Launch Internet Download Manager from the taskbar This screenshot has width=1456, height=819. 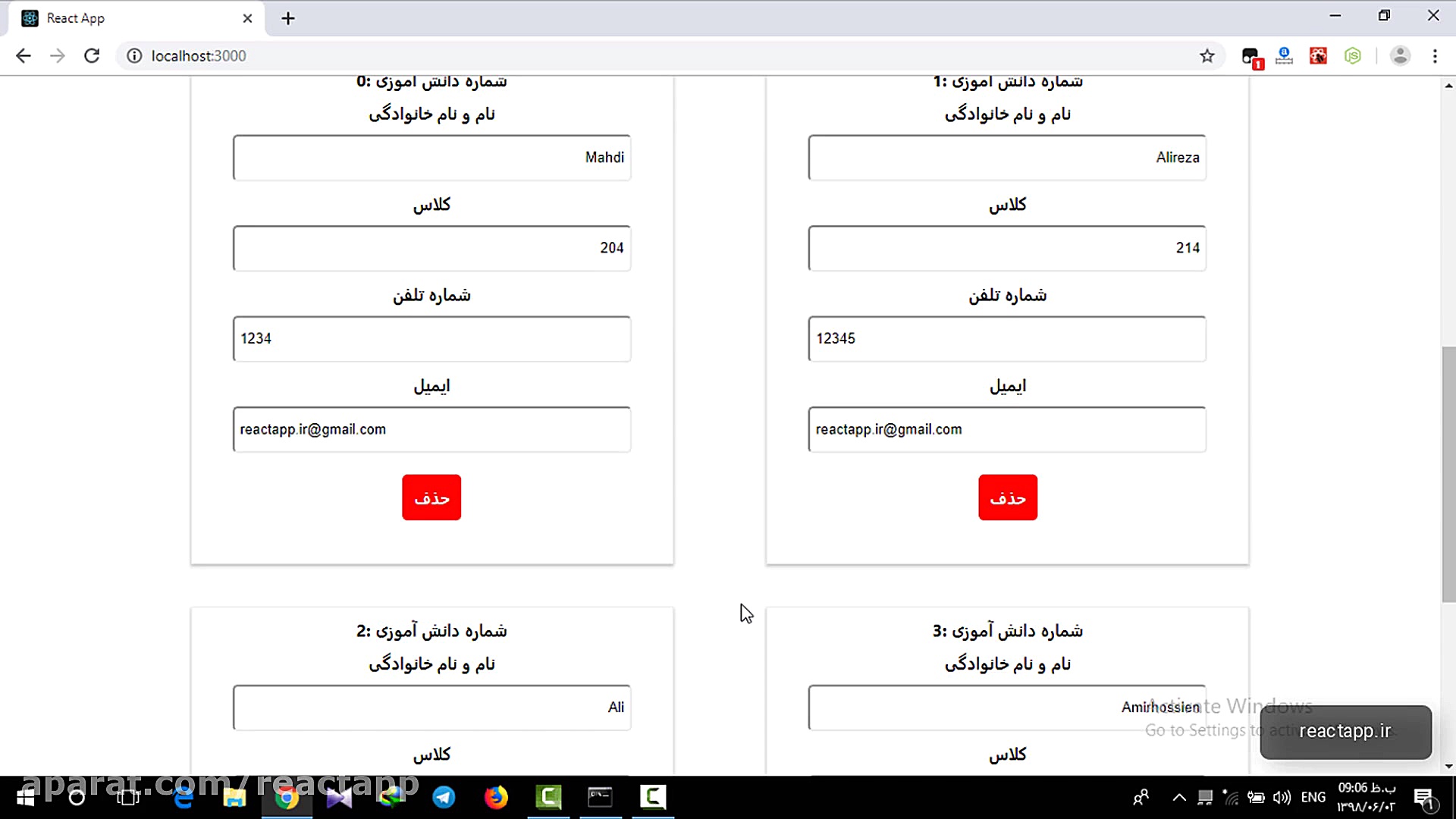(391, 798)
